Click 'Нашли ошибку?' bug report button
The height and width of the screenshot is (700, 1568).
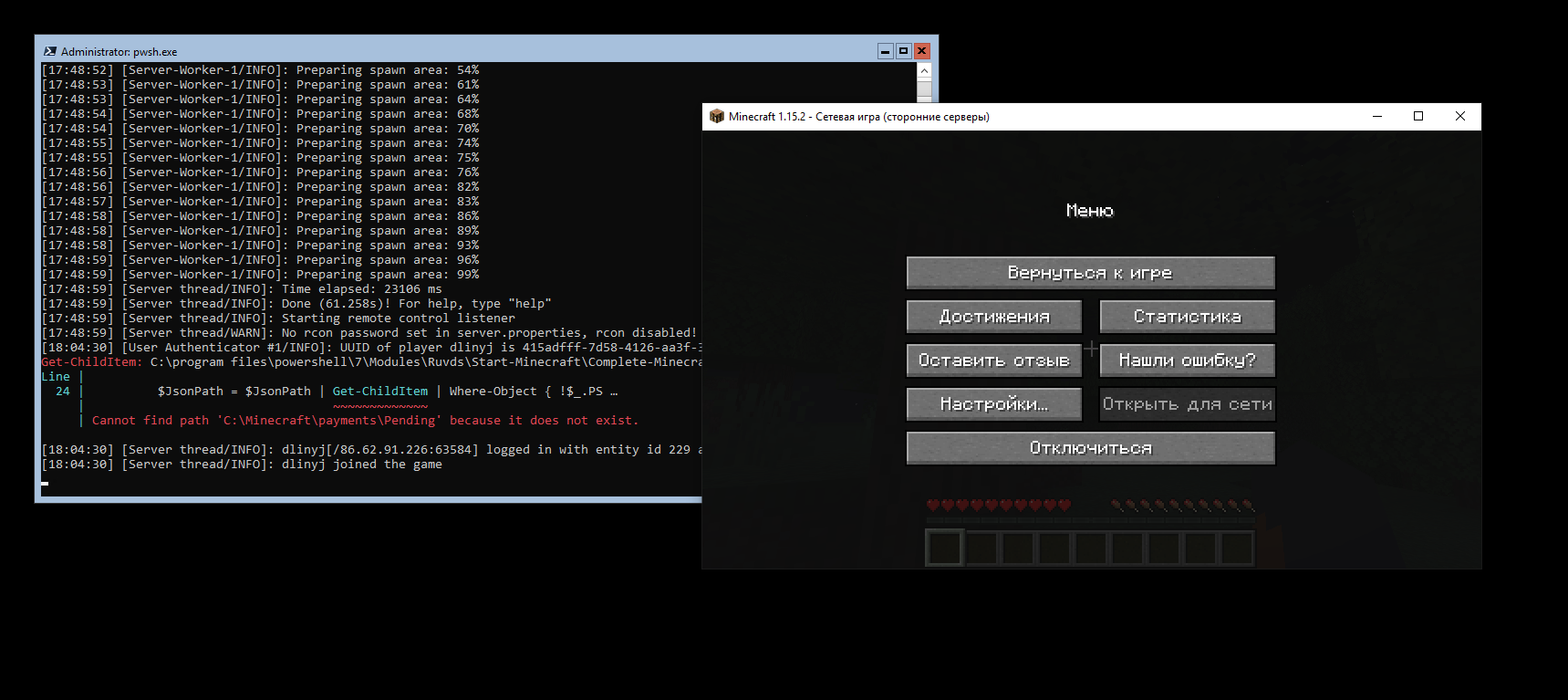click(1187, 360)
